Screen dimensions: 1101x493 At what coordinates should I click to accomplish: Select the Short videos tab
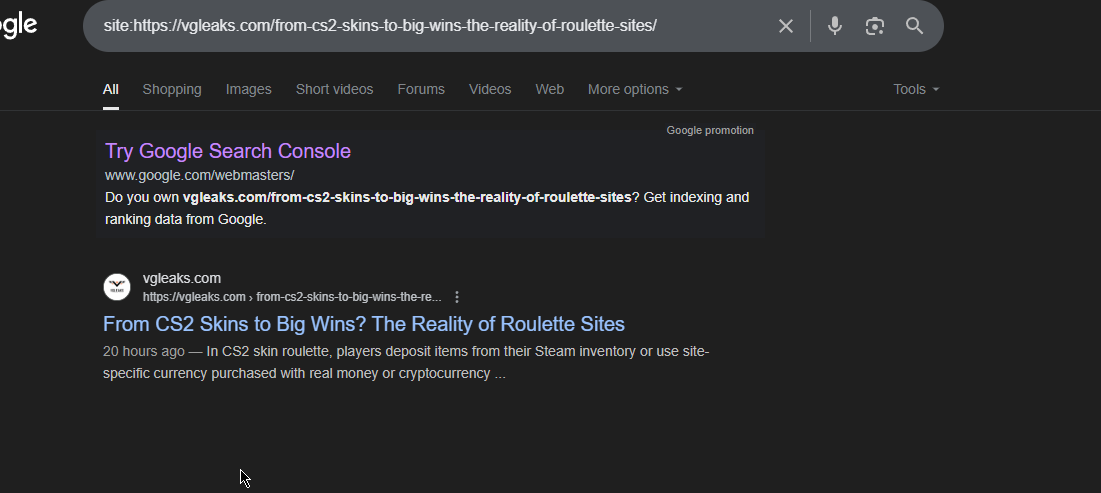(x=334, y=89)
